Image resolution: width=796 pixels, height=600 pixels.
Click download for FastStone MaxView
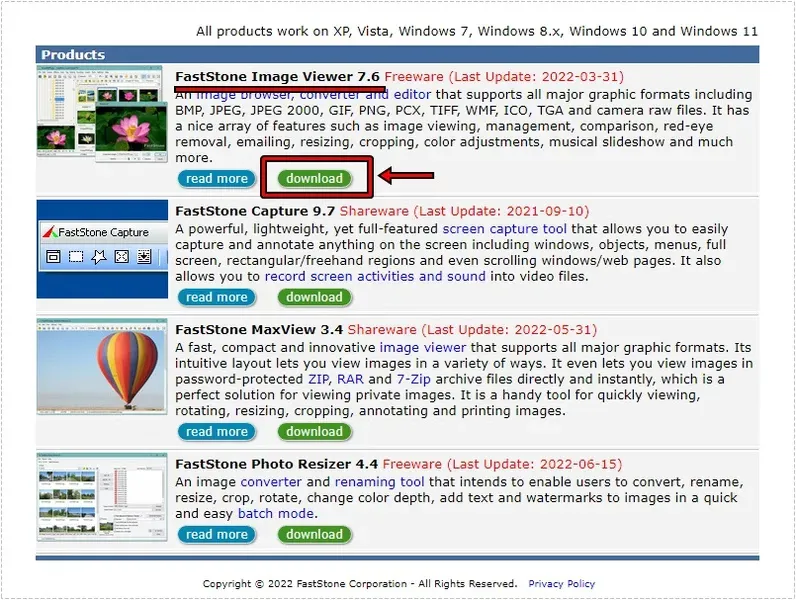pyautogui.click(x=314, y=432)
